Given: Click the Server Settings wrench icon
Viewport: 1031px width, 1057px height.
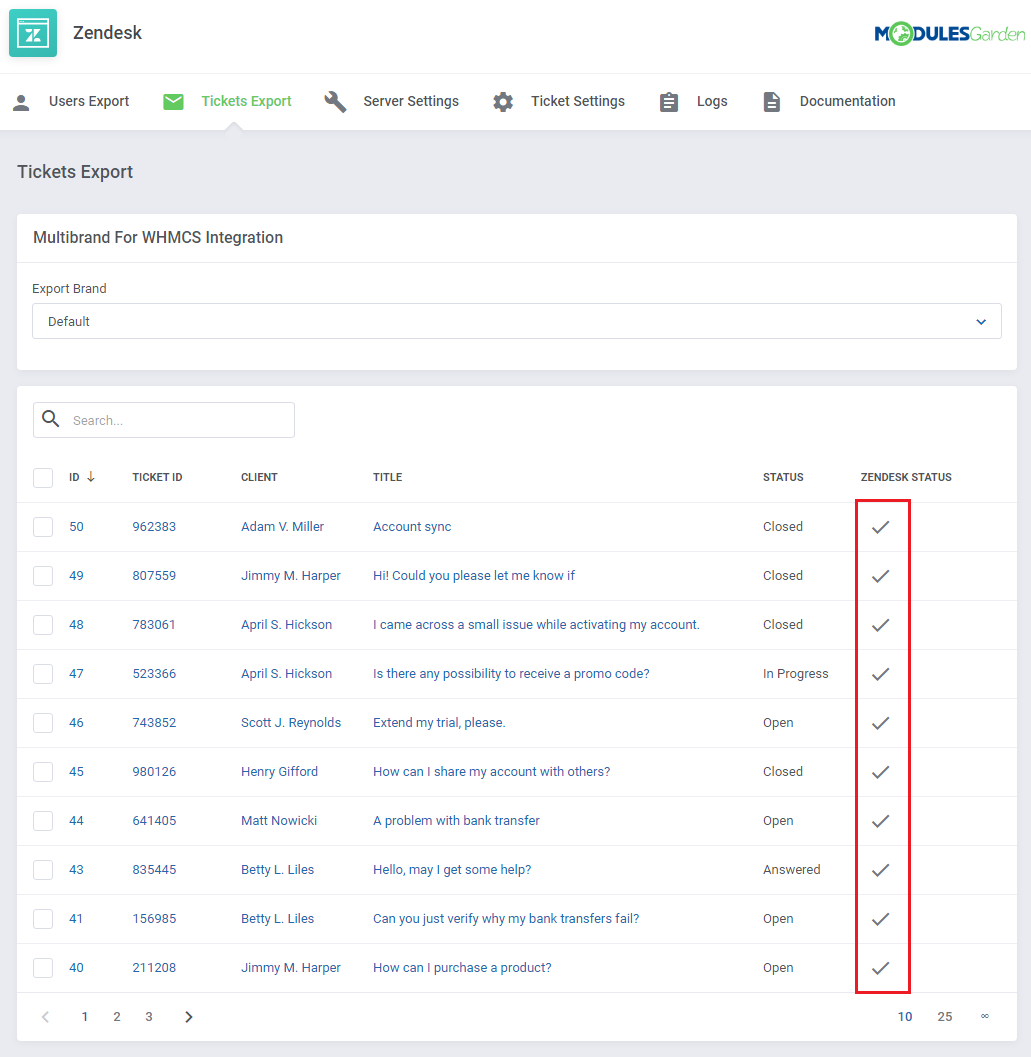Looking at the screenshot, I should tap(335, 102).
